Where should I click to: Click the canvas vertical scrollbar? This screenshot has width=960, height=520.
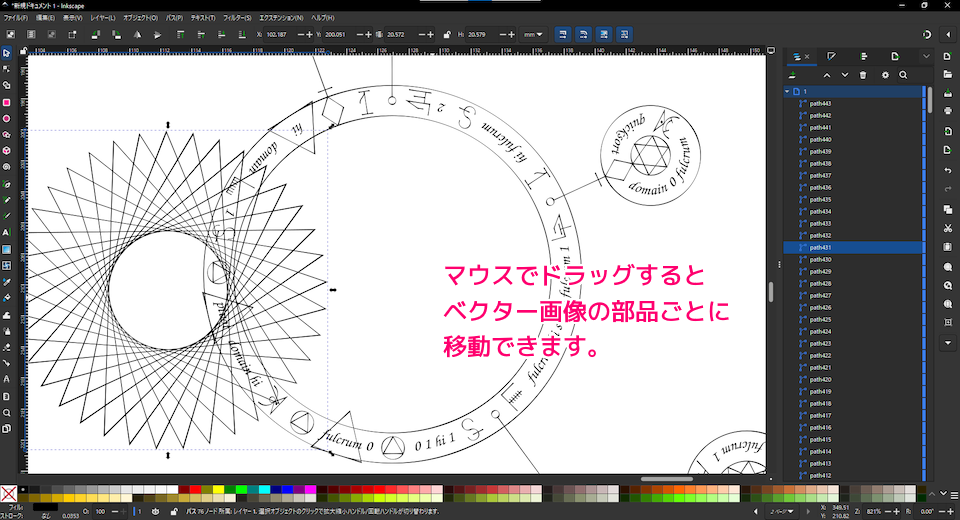771,292
